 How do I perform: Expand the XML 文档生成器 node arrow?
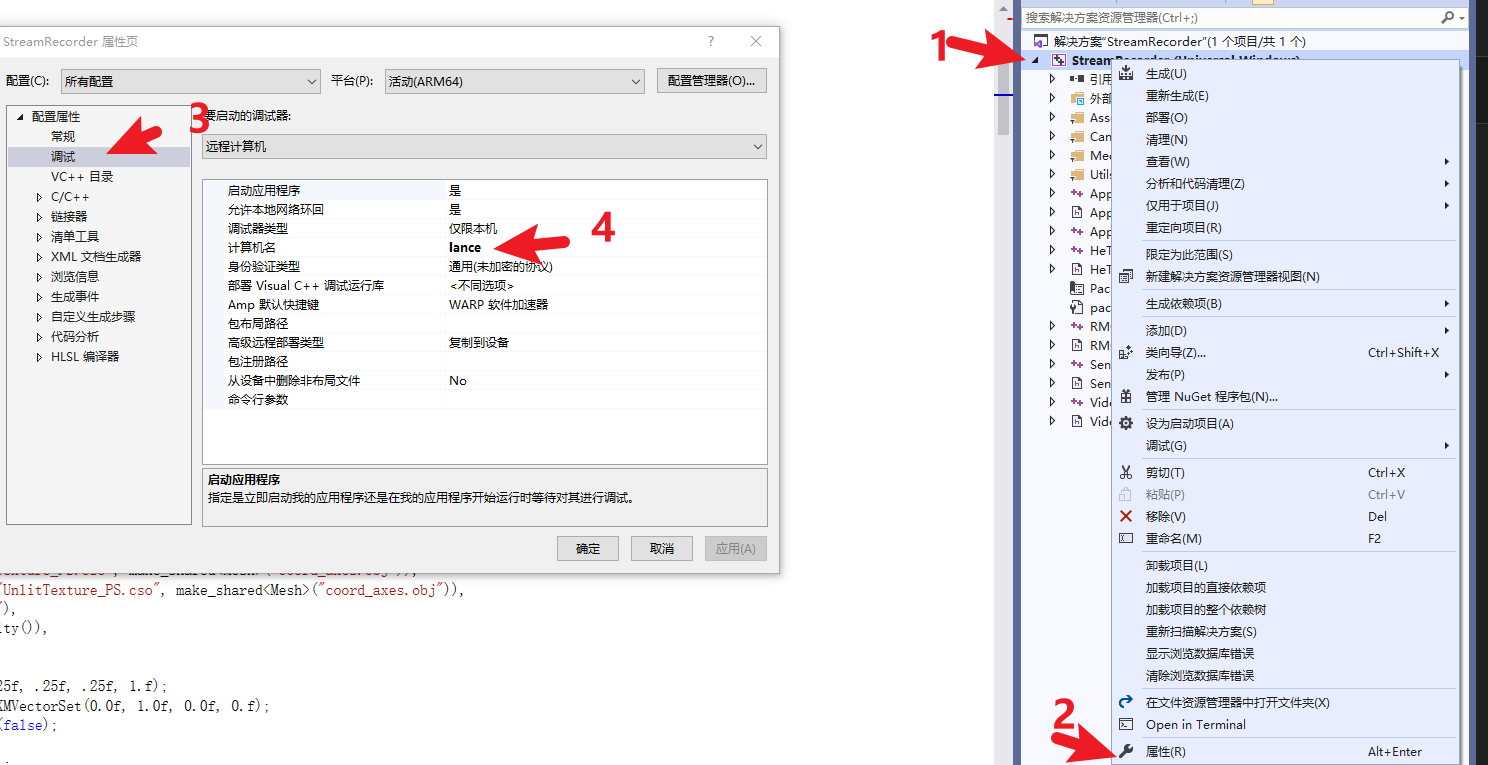(39, 257)
